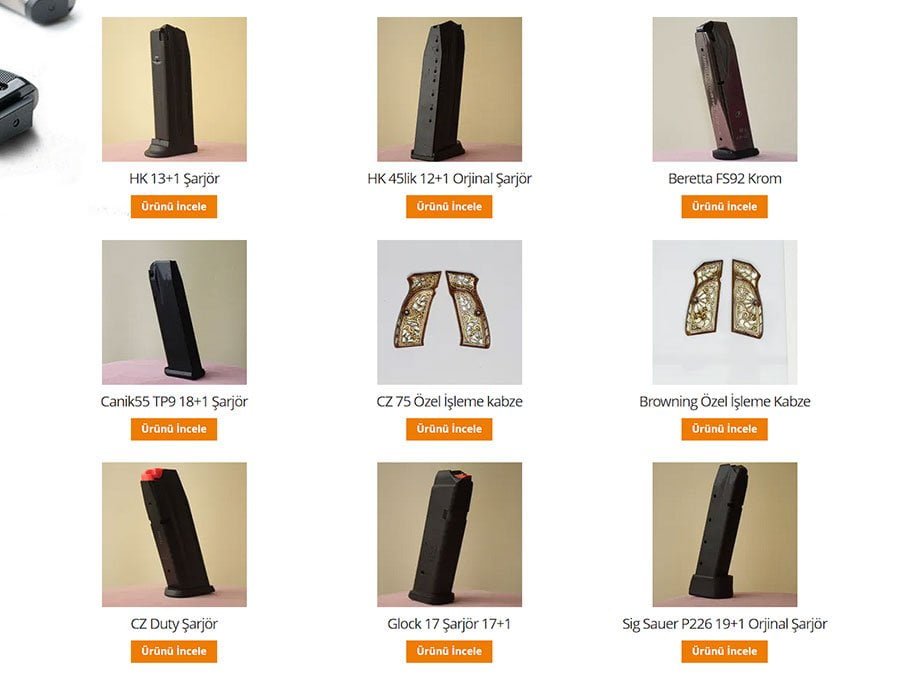Click Ürünü İncele under CZ Duty Şarjör
The width and height of the screenshot is (900, 675).
click(174, 651)
